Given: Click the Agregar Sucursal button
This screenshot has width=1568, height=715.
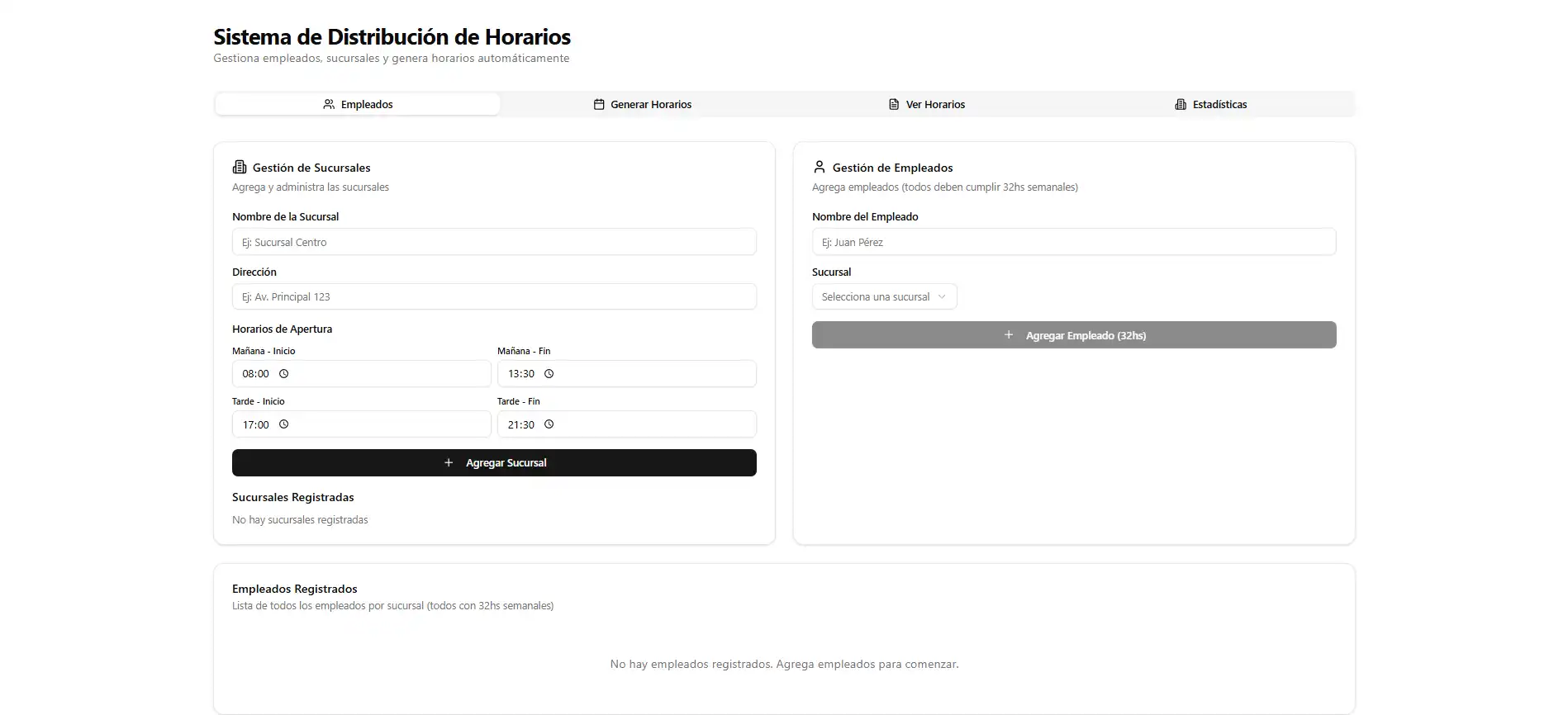Looking at the screenshot, I should (494, 462).
